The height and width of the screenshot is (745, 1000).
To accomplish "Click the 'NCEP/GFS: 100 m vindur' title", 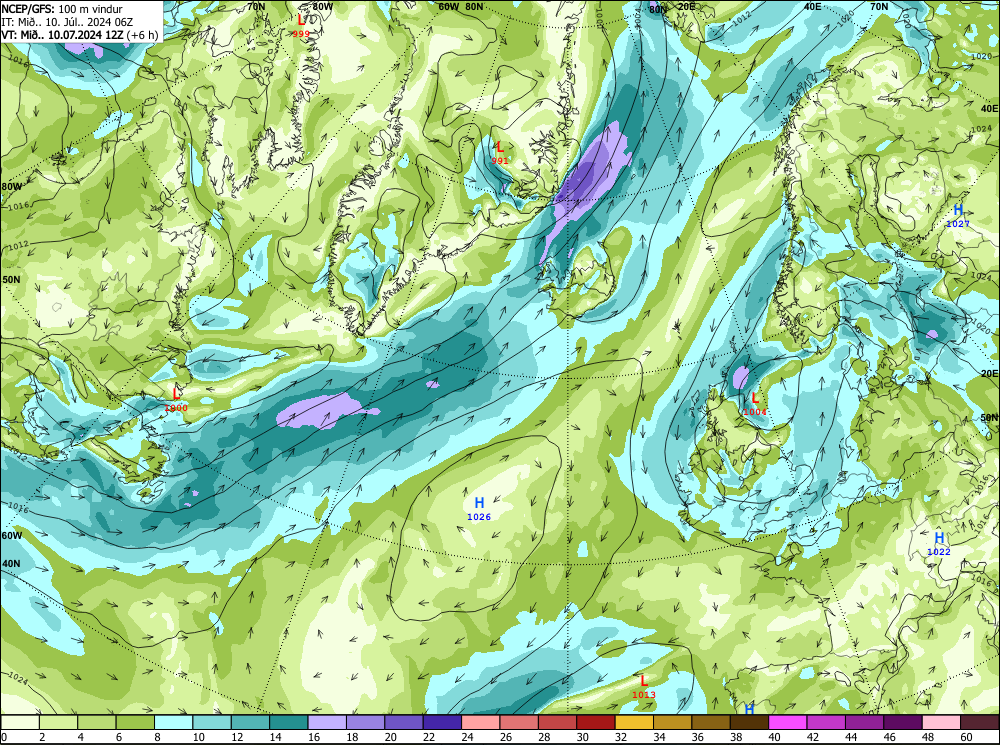I will (62, 9).
